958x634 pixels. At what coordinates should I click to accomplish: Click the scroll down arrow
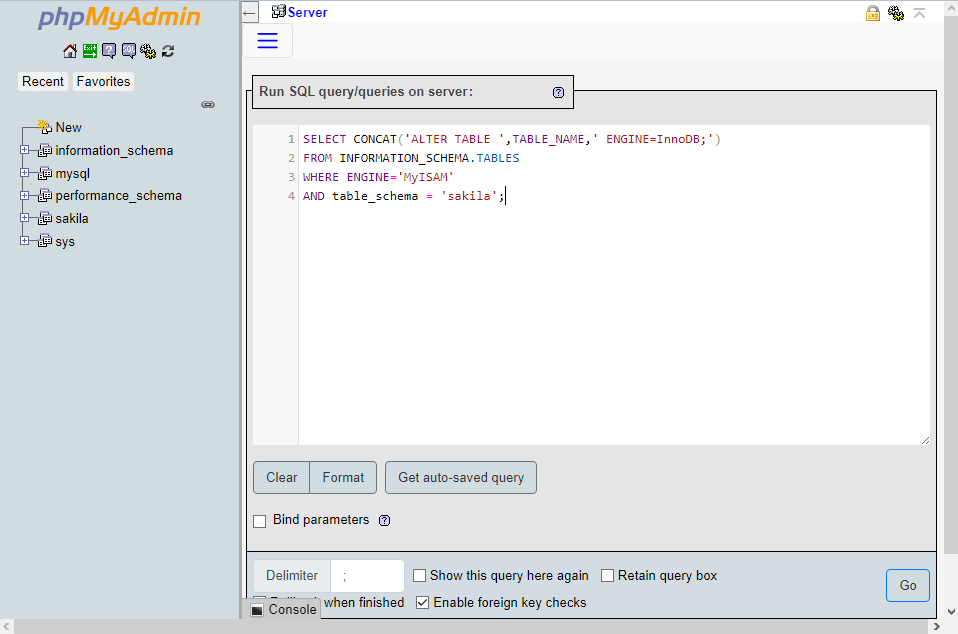point(951,611)
